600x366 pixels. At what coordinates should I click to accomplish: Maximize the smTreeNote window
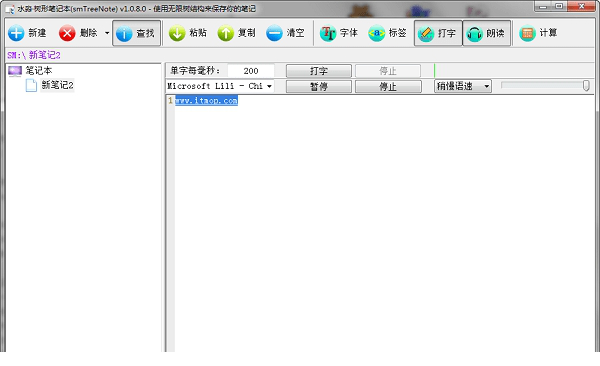[x=559, y=6]
